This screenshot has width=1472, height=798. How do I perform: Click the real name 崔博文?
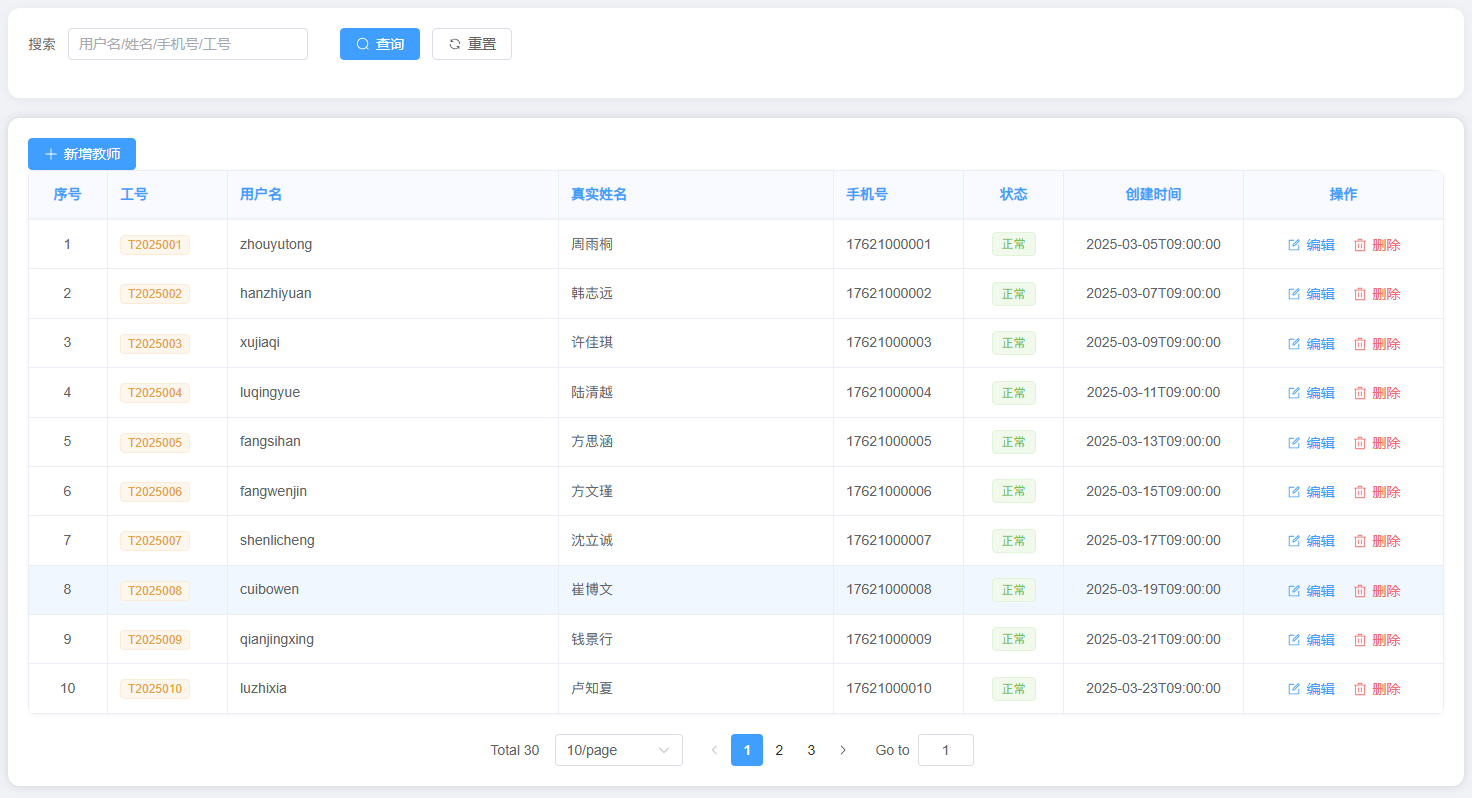[x=592, y=590]
